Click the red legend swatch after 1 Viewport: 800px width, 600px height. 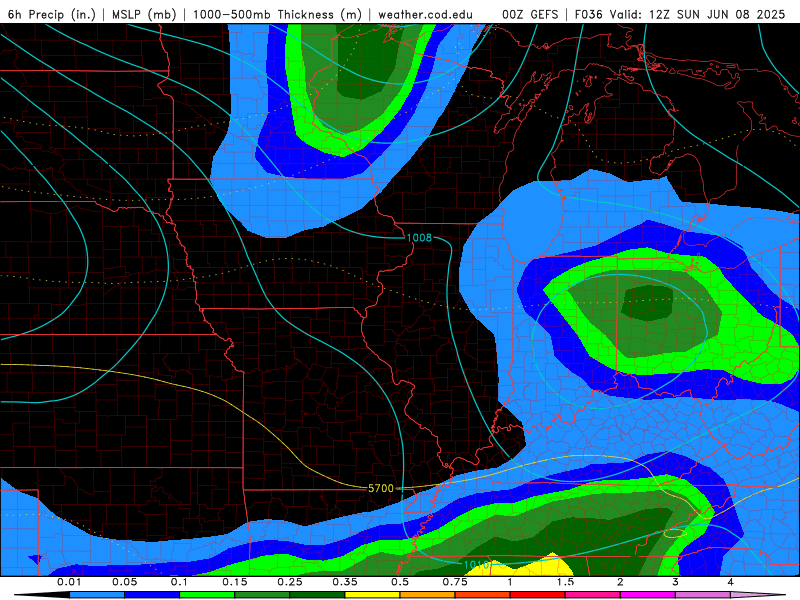point(537,595)
